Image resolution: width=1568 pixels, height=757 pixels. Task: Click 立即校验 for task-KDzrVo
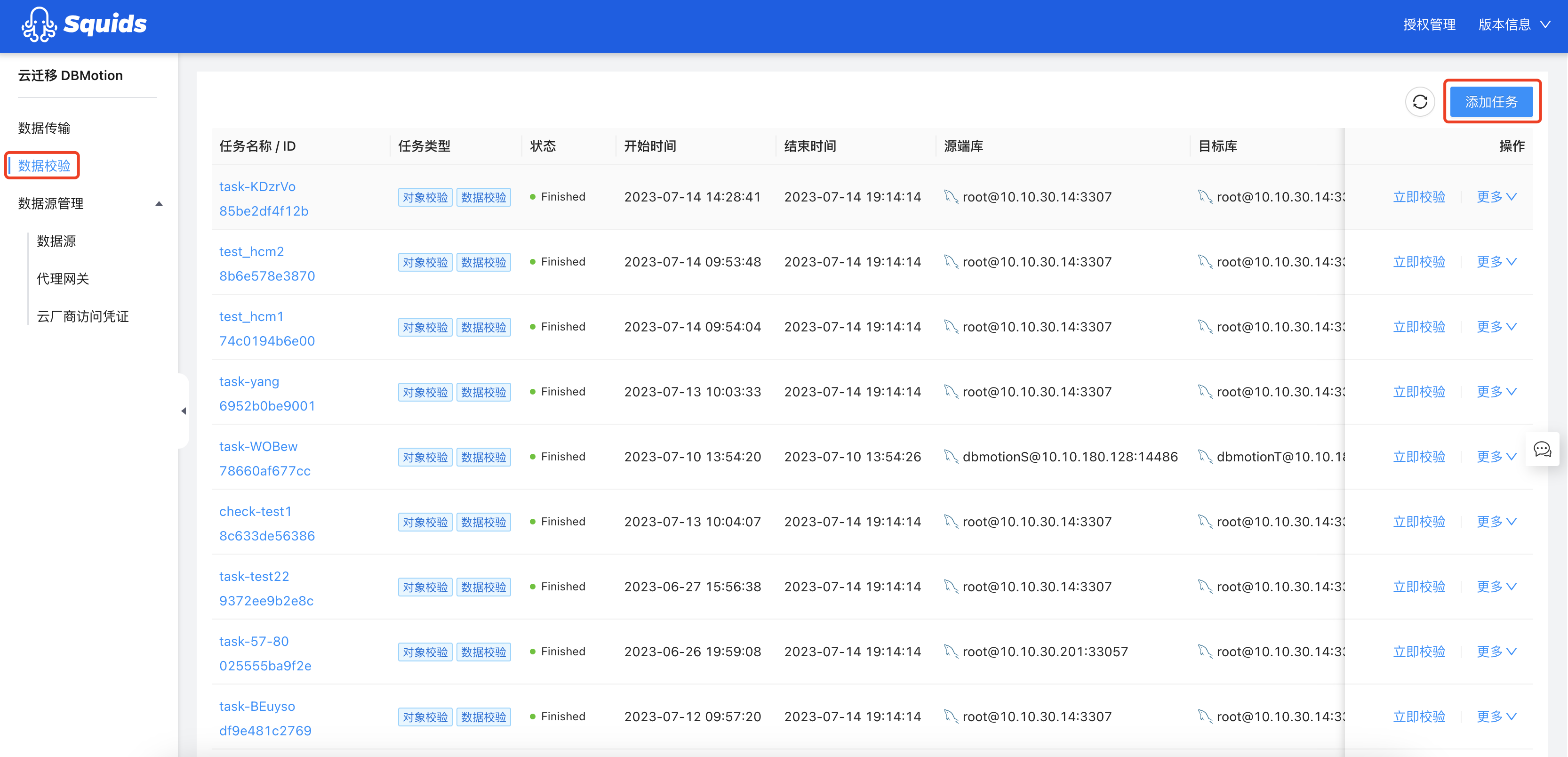[1419, 197]
